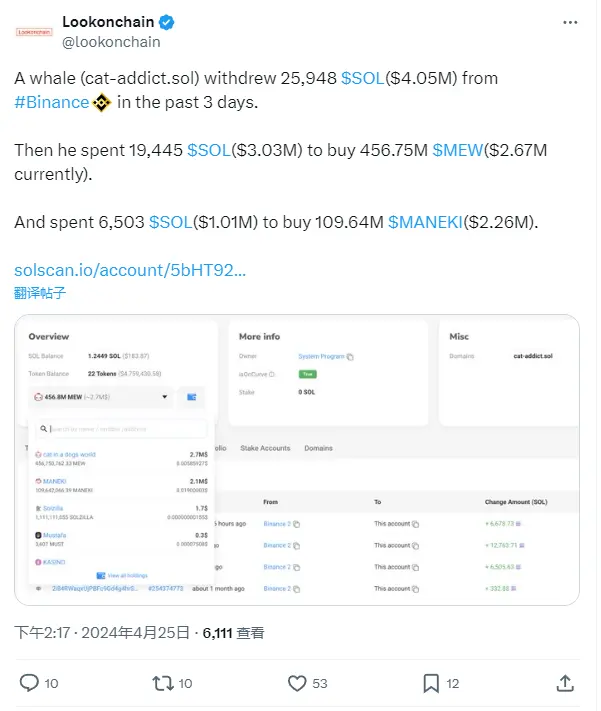The image size is (601, 711).
Task: Click the Lookonchain profile avatar
Action: [34, 31]
